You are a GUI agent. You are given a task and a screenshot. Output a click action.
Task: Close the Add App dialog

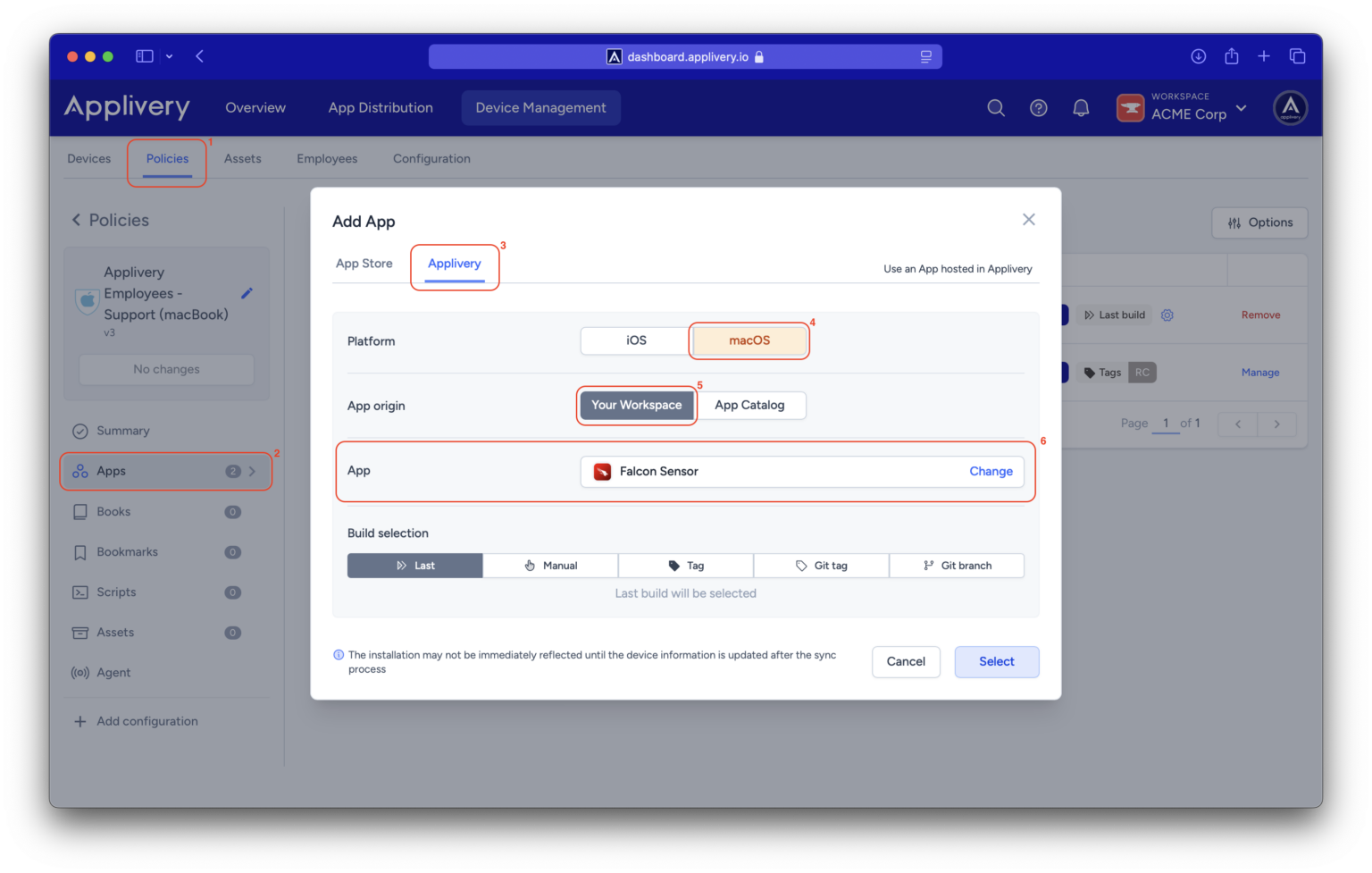[1028, 219]
